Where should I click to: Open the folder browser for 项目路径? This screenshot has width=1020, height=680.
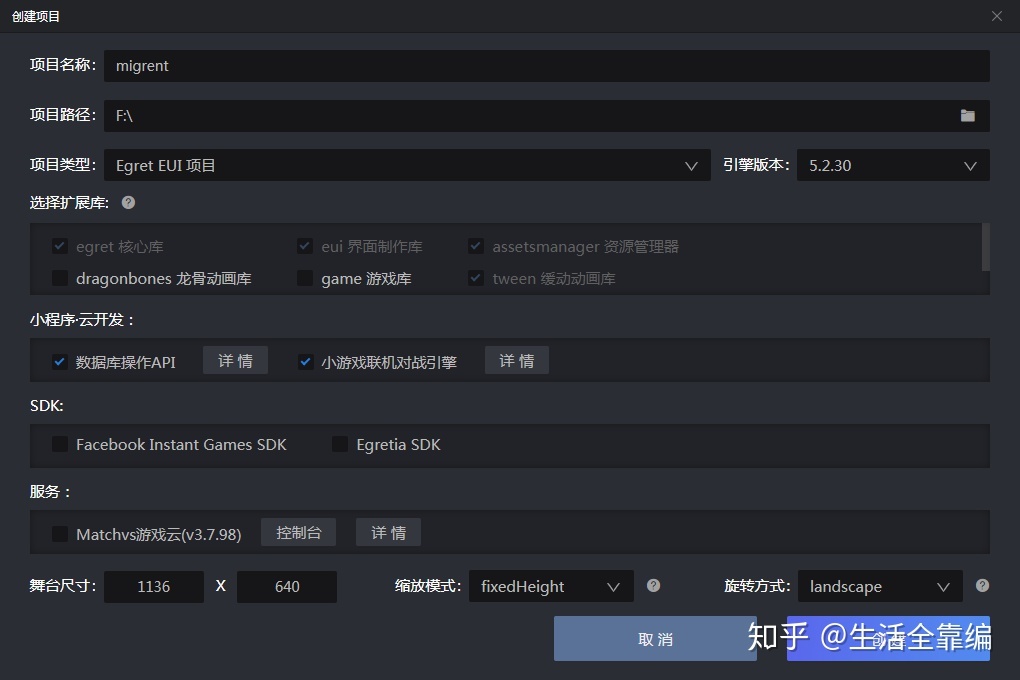click(966, 116)
